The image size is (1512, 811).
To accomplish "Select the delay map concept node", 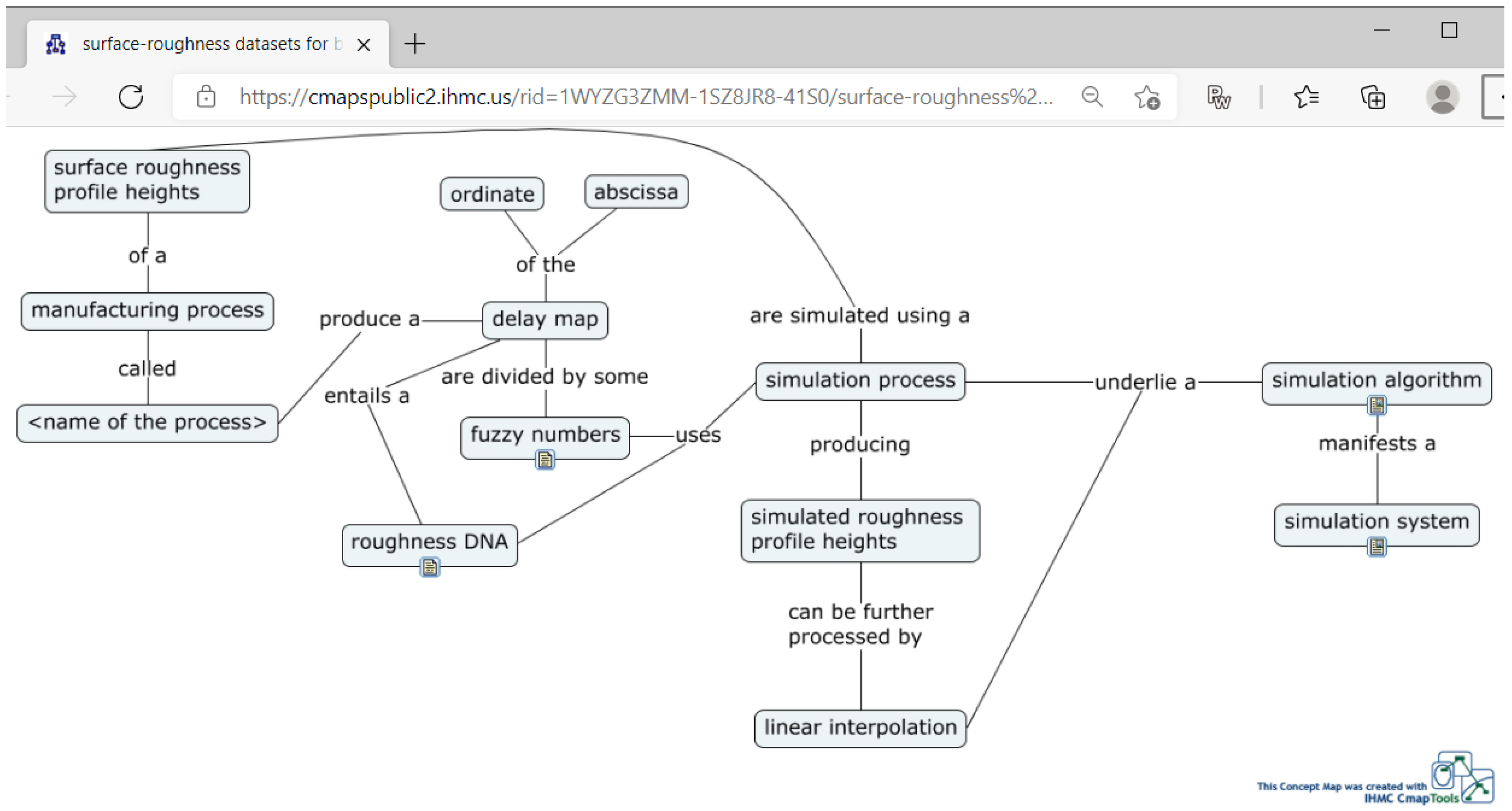I will [x=545, y=320].
